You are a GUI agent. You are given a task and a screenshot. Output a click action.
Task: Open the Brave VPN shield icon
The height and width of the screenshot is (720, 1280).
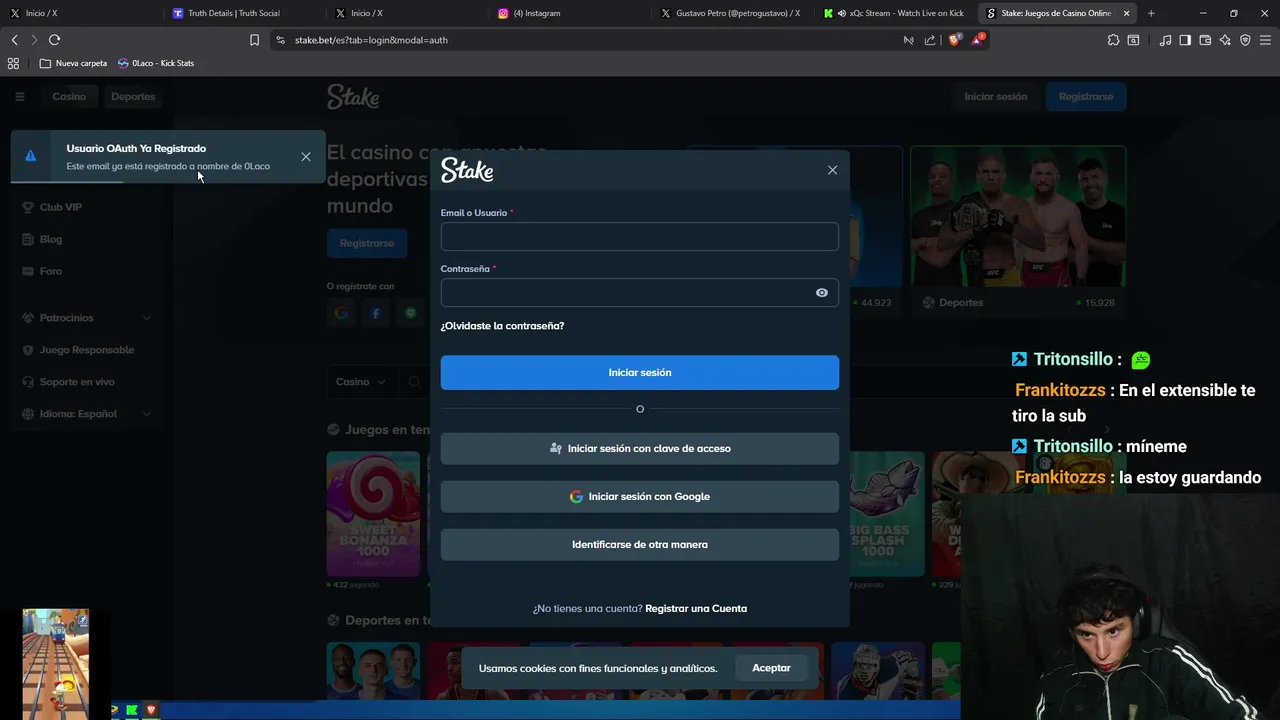(x=1245, y=40)
